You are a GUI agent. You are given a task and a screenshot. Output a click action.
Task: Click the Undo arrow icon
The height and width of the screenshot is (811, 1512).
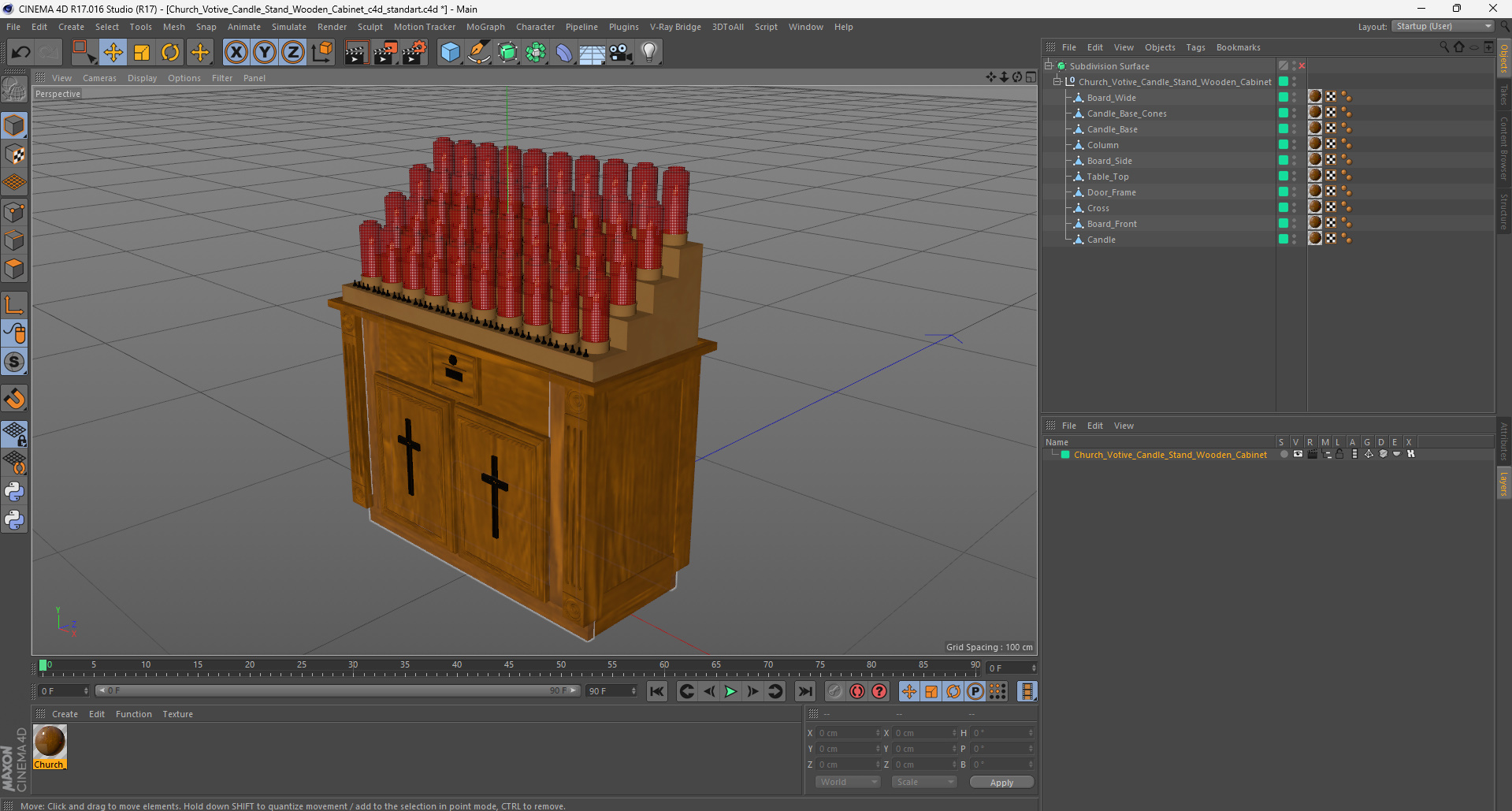21,52
